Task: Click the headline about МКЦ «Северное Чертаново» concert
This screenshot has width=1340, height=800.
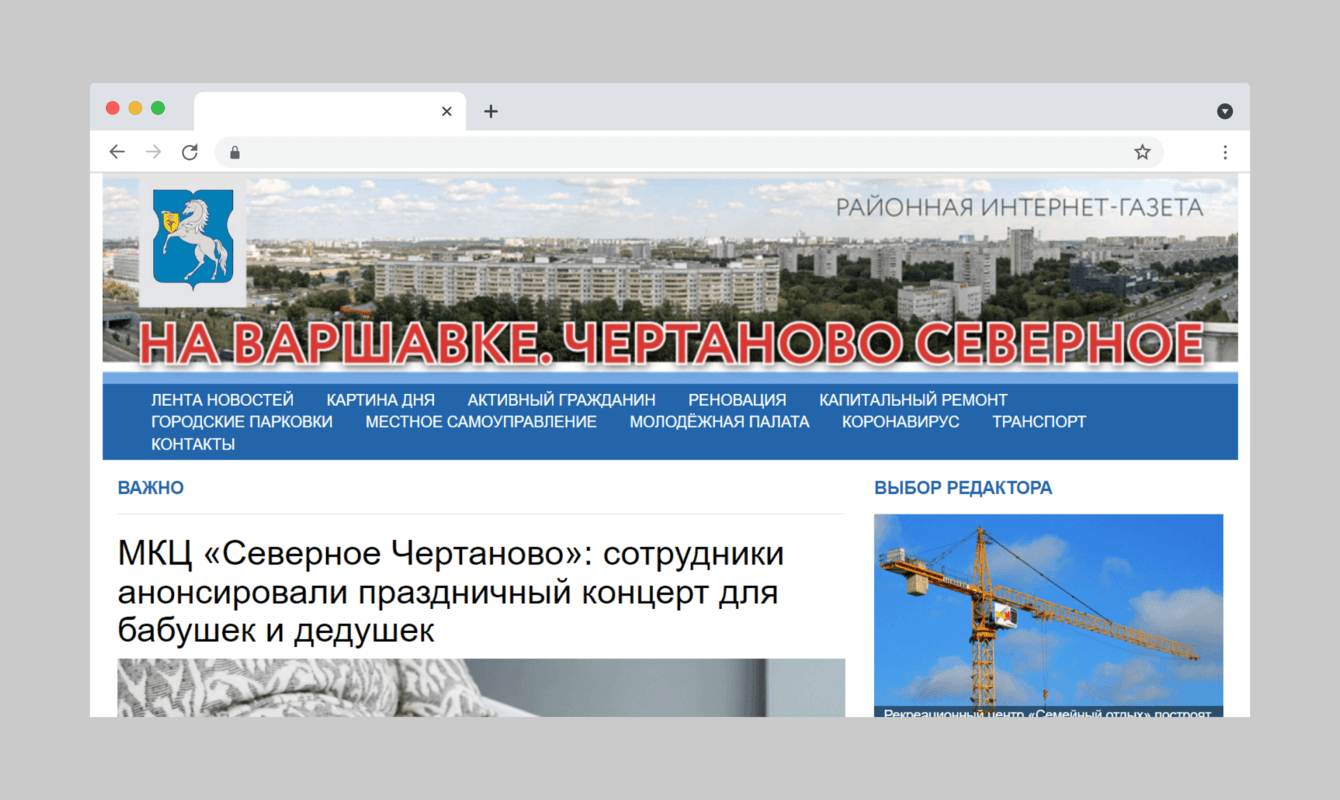Action: 450,591
